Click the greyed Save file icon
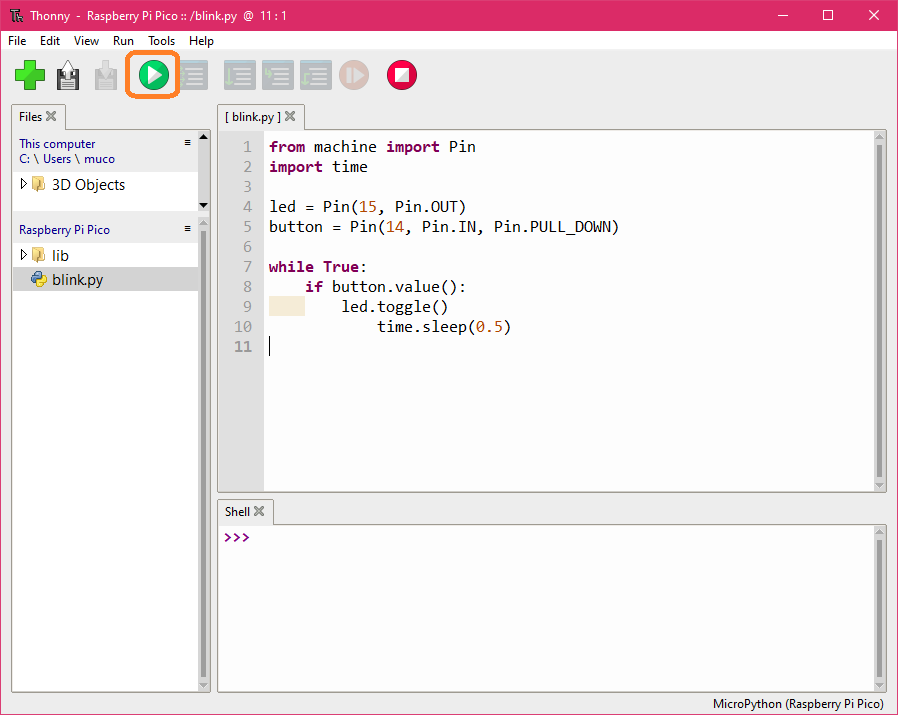 point(106,75)
